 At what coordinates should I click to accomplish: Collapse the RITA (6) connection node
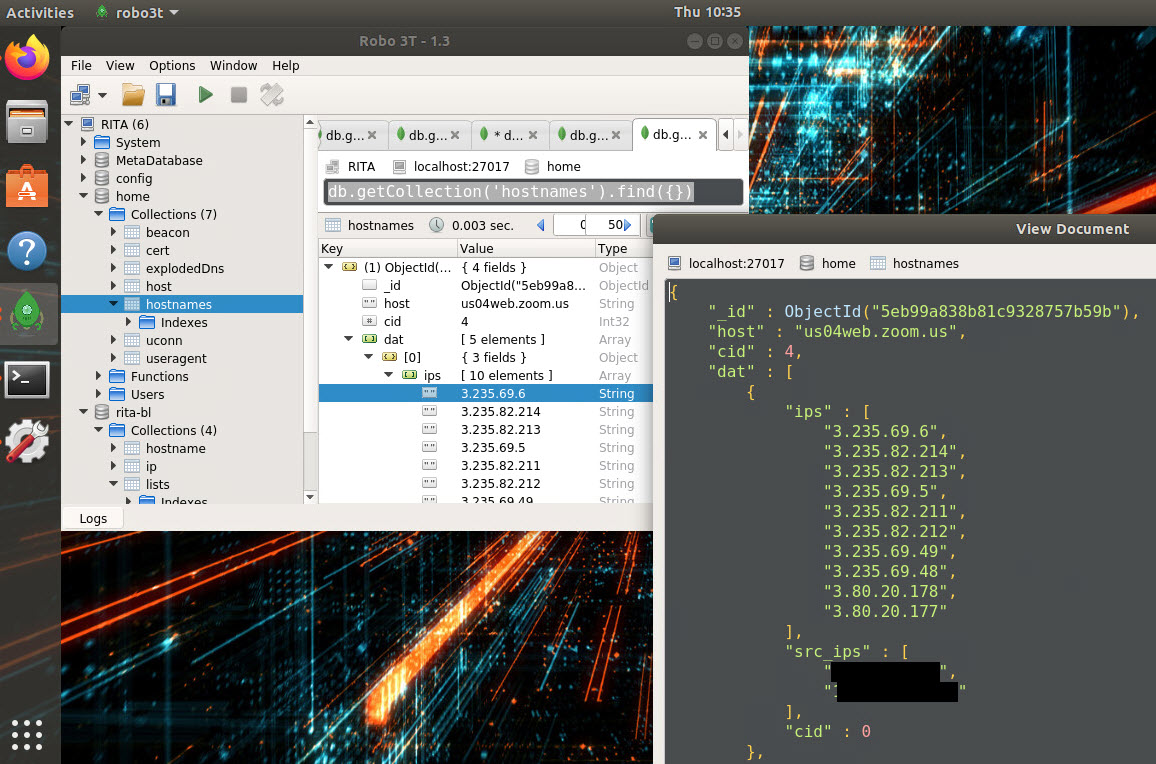69,124
